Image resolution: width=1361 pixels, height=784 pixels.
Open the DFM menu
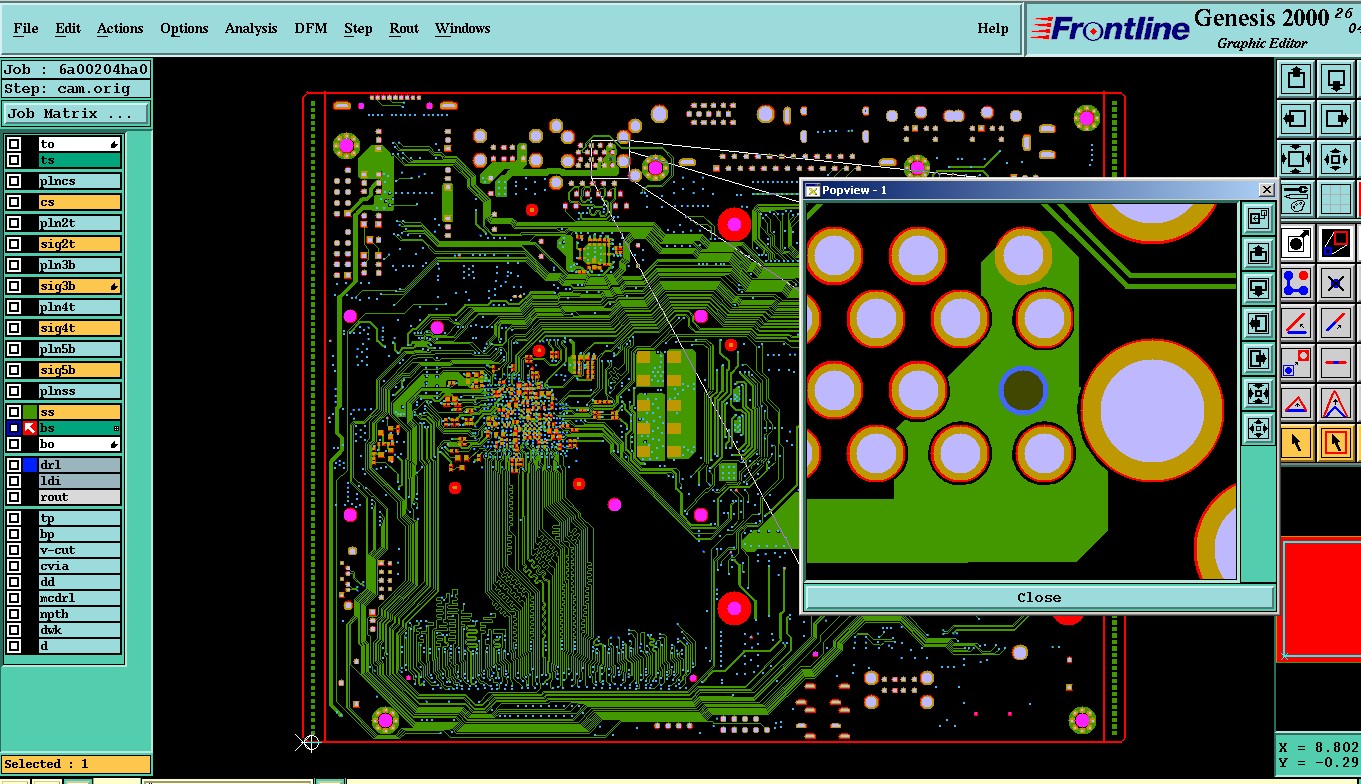(311, 28)
